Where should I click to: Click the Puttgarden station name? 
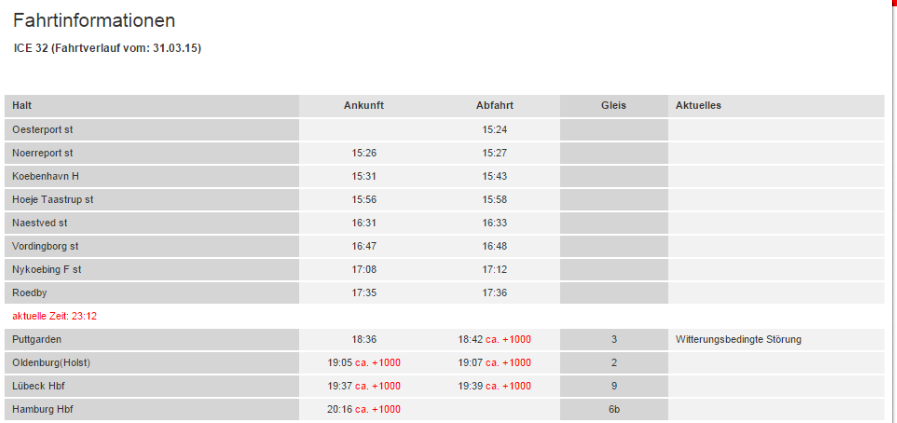pos(37,339)
